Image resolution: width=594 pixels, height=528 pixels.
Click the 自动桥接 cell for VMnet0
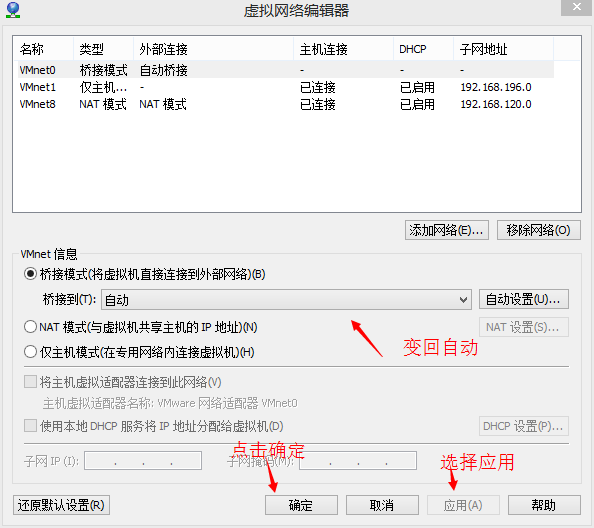(163, 70)
